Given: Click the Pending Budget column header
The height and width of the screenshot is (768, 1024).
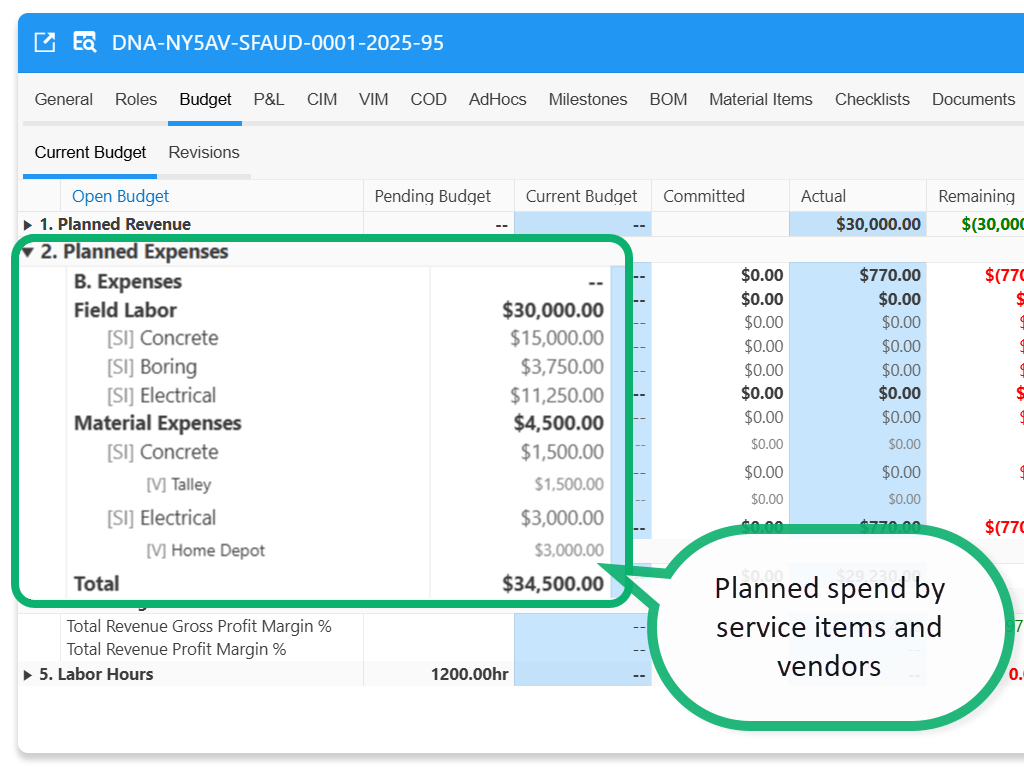Looking at the screenshot, I should pos(432,196).
